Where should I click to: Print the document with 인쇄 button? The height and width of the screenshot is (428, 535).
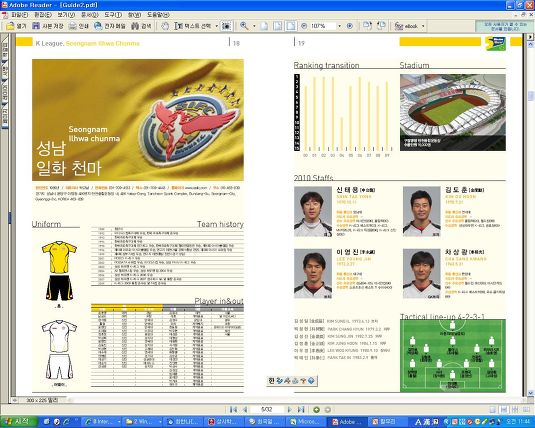(79, 26)
